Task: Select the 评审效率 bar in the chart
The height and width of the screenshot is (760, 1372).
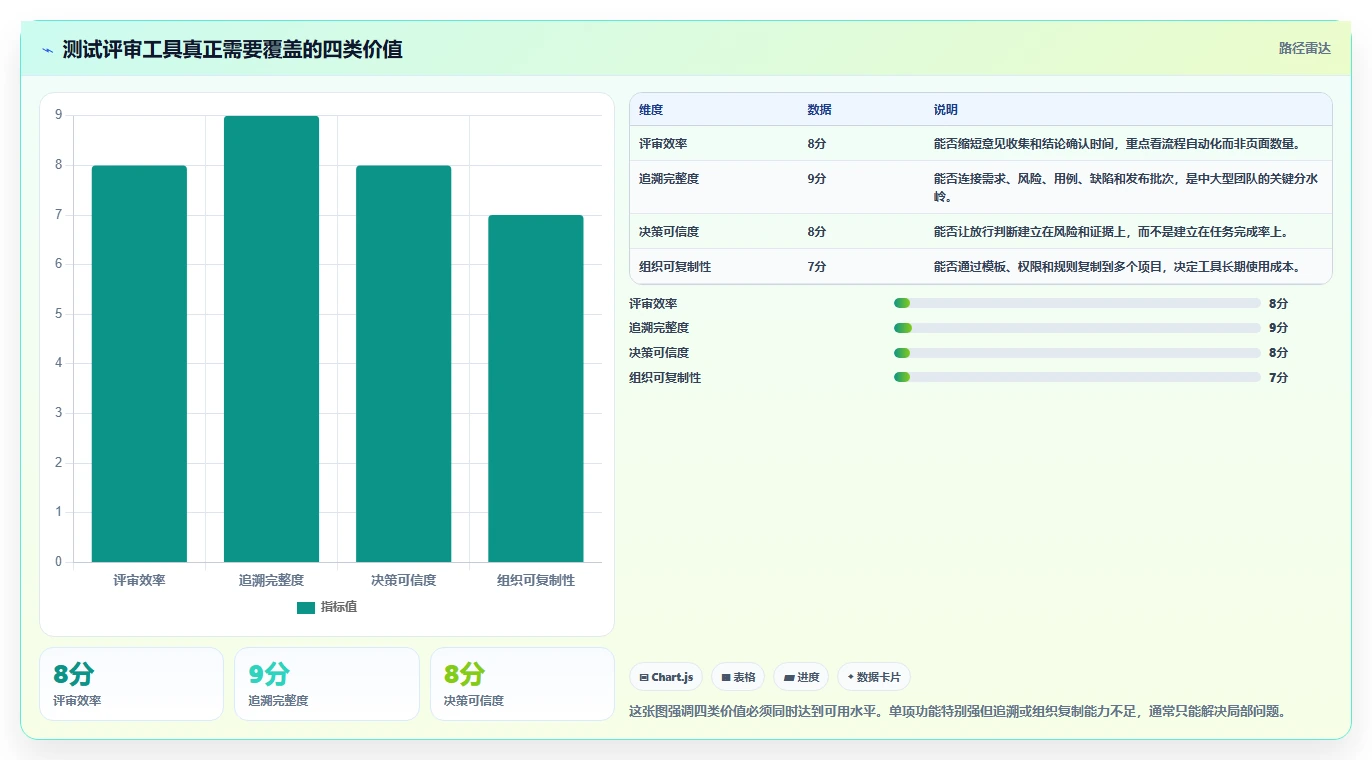Action: pyautogui.click(x=139, y=364)
